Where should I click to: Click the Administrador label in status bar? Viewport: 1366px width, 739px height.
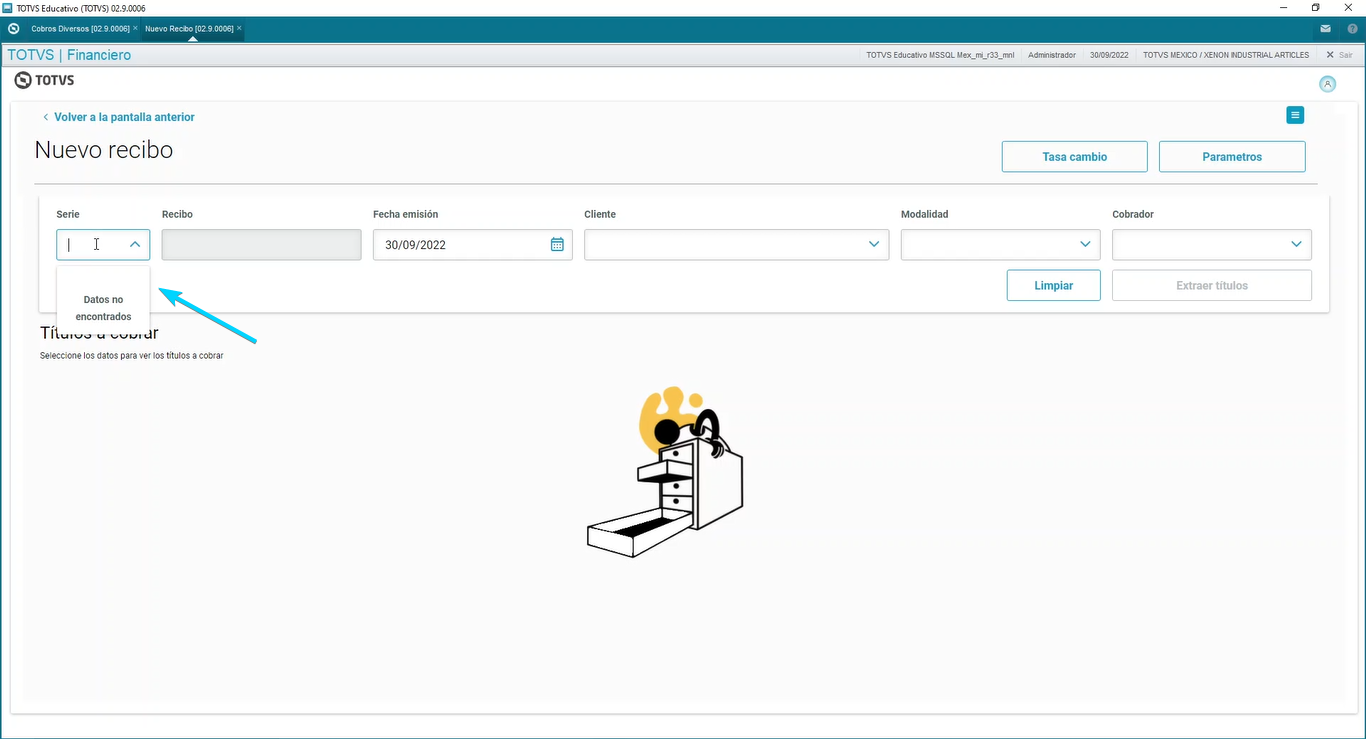[1052, 55]
